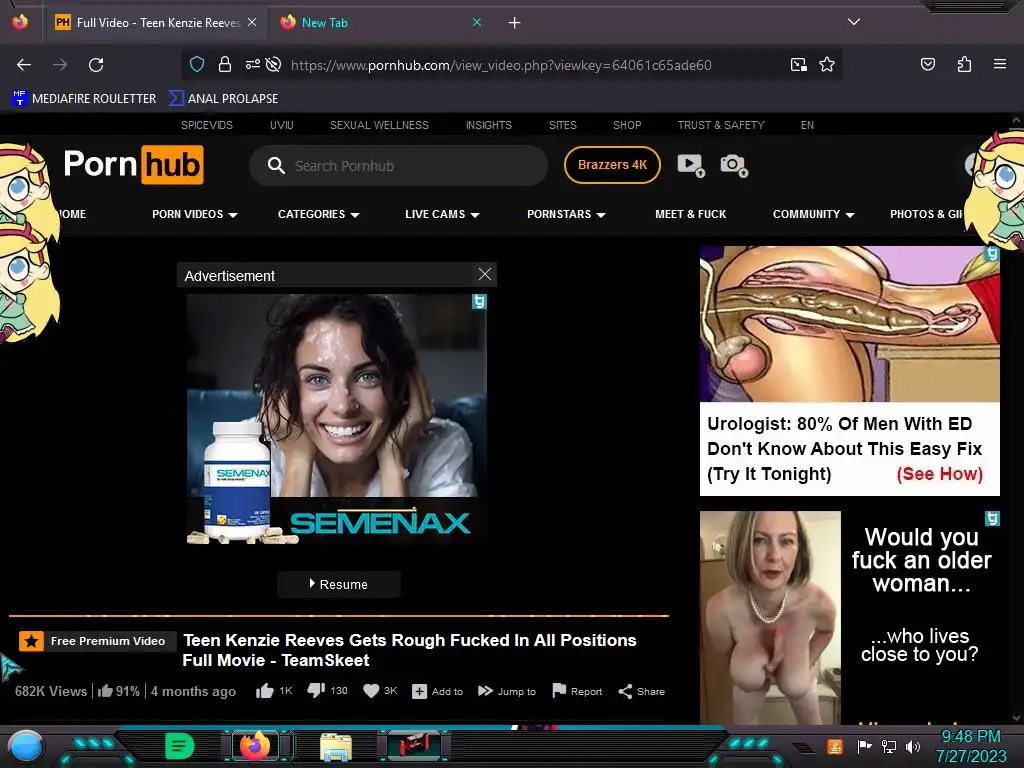Open the Start orb on the taskbar

click(26, 746)
